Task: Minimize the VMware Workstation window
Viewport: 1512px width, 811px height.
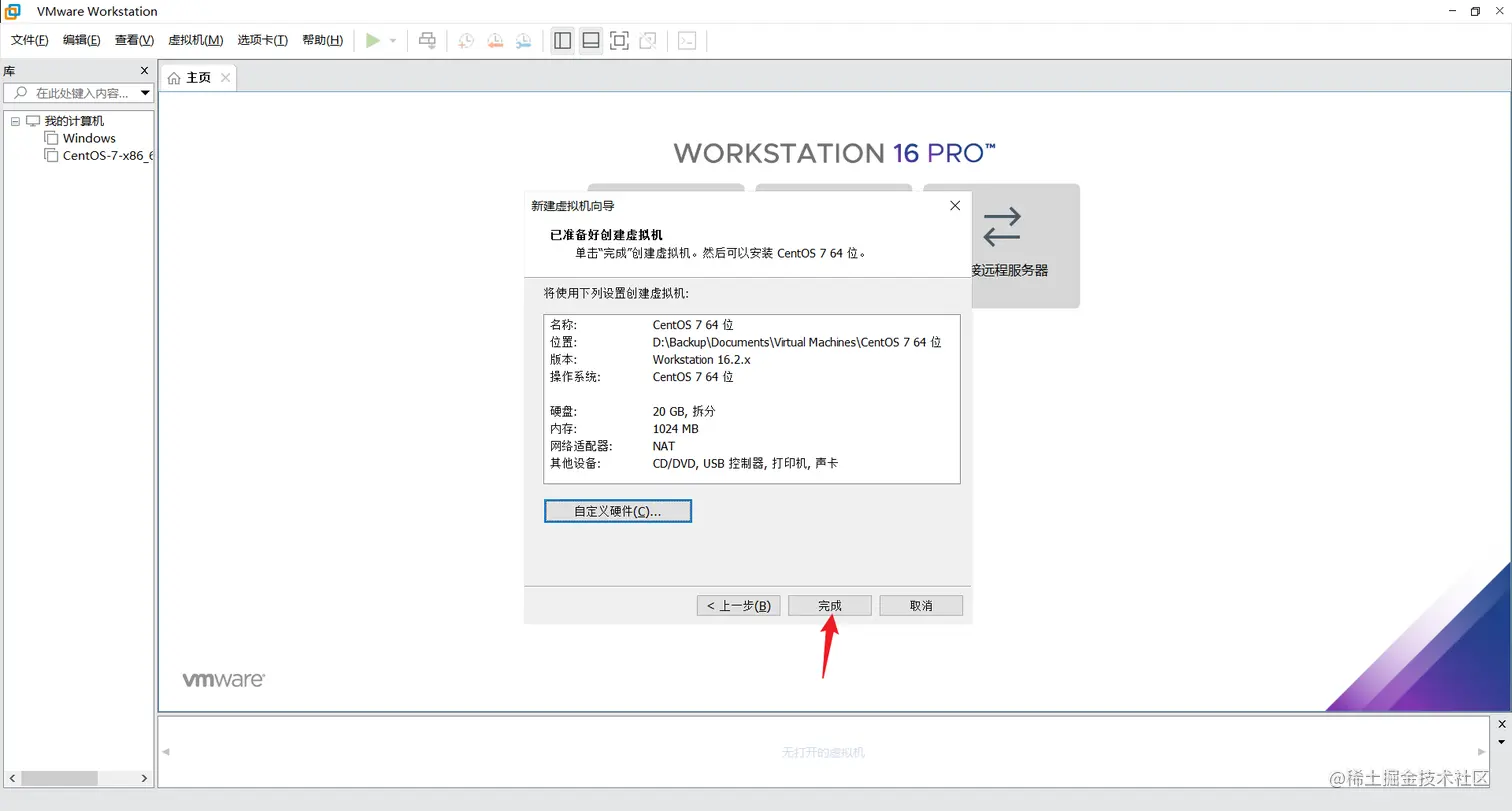Action: point(1450,11)
